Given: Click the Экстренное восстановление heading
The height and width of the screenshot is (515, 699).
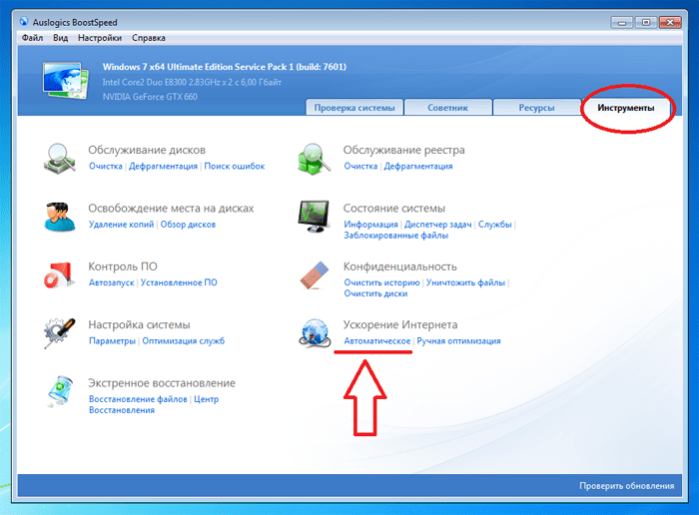Looking at the screenshot, I should point(162,383).
